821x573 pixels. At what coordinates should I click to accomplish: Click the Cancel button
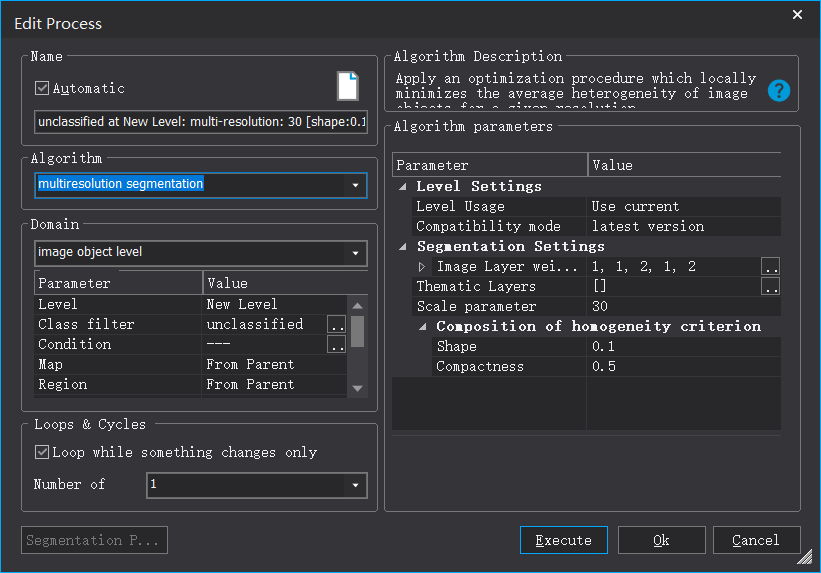tap(756, 540)
